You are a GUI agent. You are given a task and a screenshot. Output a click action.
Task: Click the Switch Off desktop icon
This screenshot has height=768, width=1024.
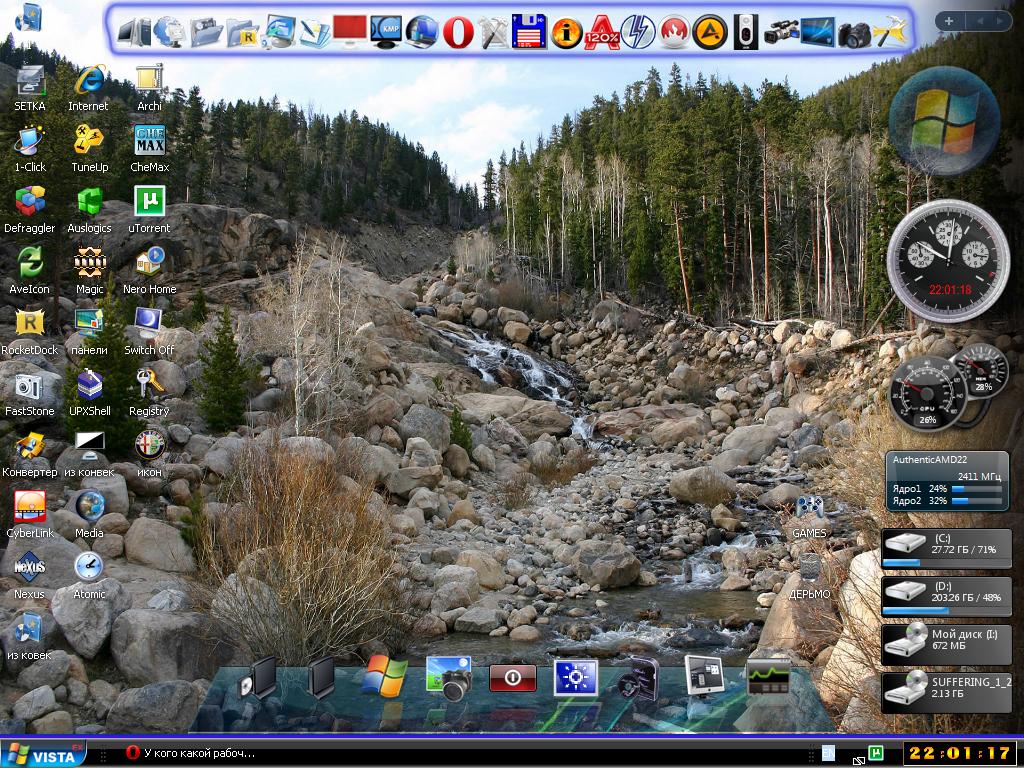pyautogui.click(x=149, y=323)
